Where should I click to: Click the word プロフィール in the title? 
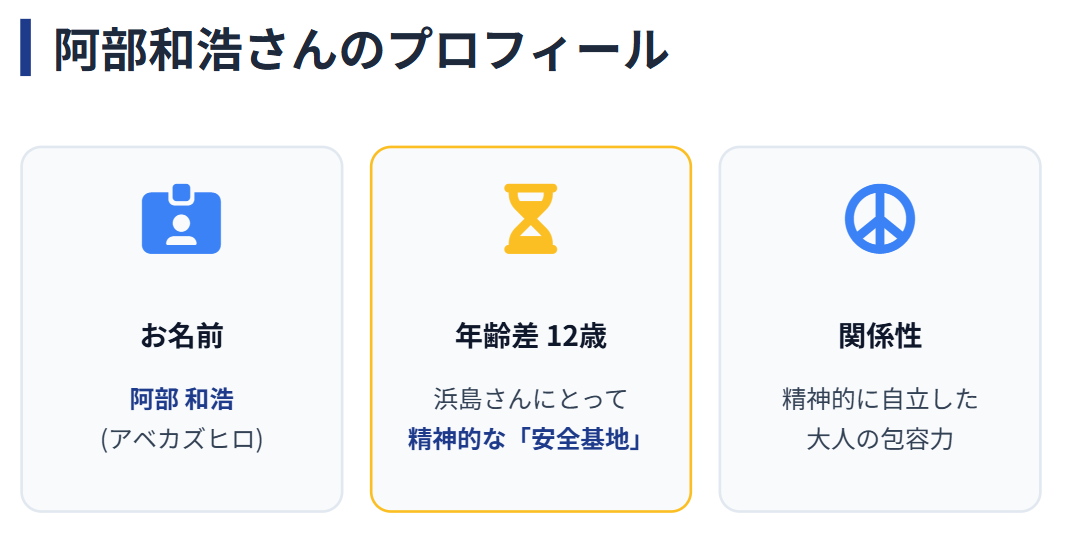tap(529, 49)
